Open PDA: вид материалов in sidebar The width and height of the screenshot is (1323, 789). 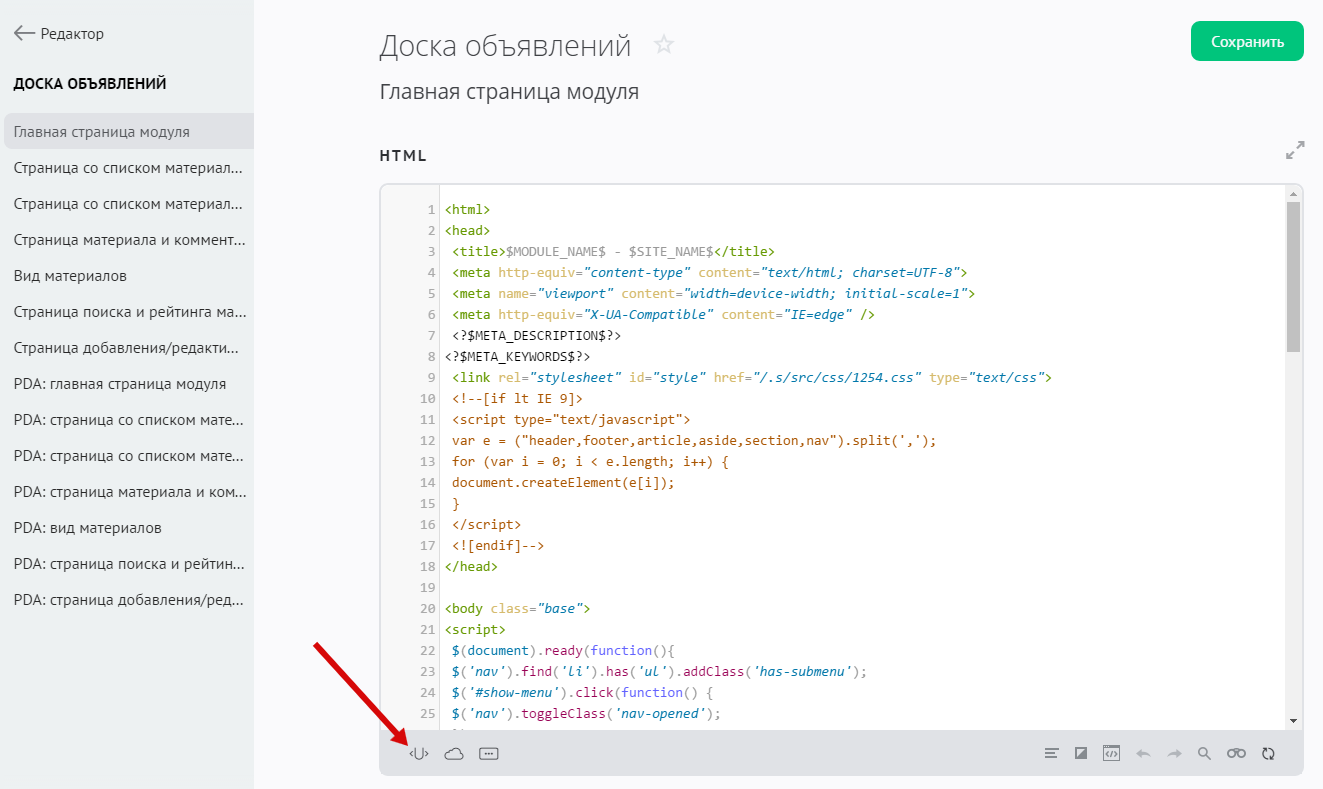click(x=88, y=528)
